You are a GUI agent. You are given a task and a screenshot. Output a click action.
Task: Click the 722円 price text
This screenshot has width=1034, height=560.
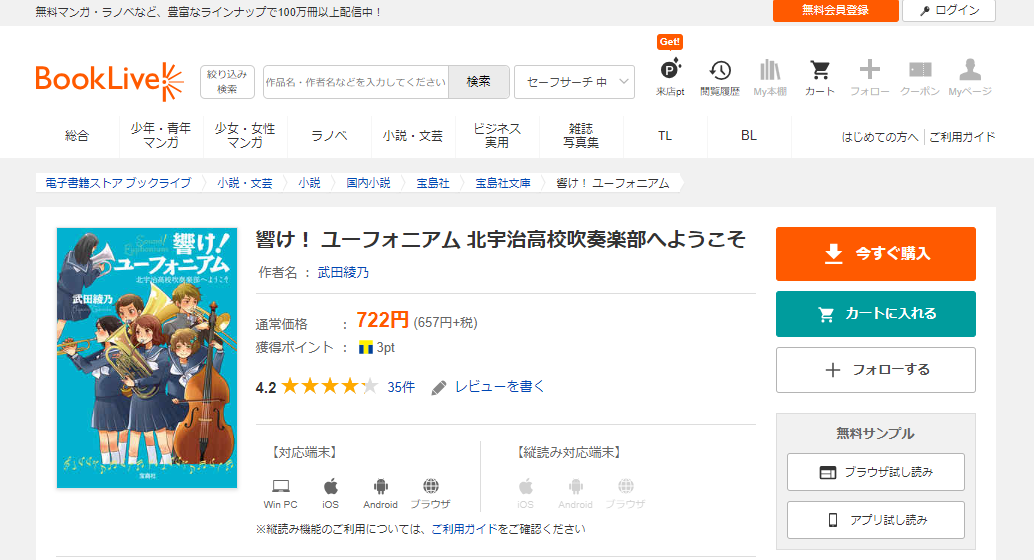(382, 321)
